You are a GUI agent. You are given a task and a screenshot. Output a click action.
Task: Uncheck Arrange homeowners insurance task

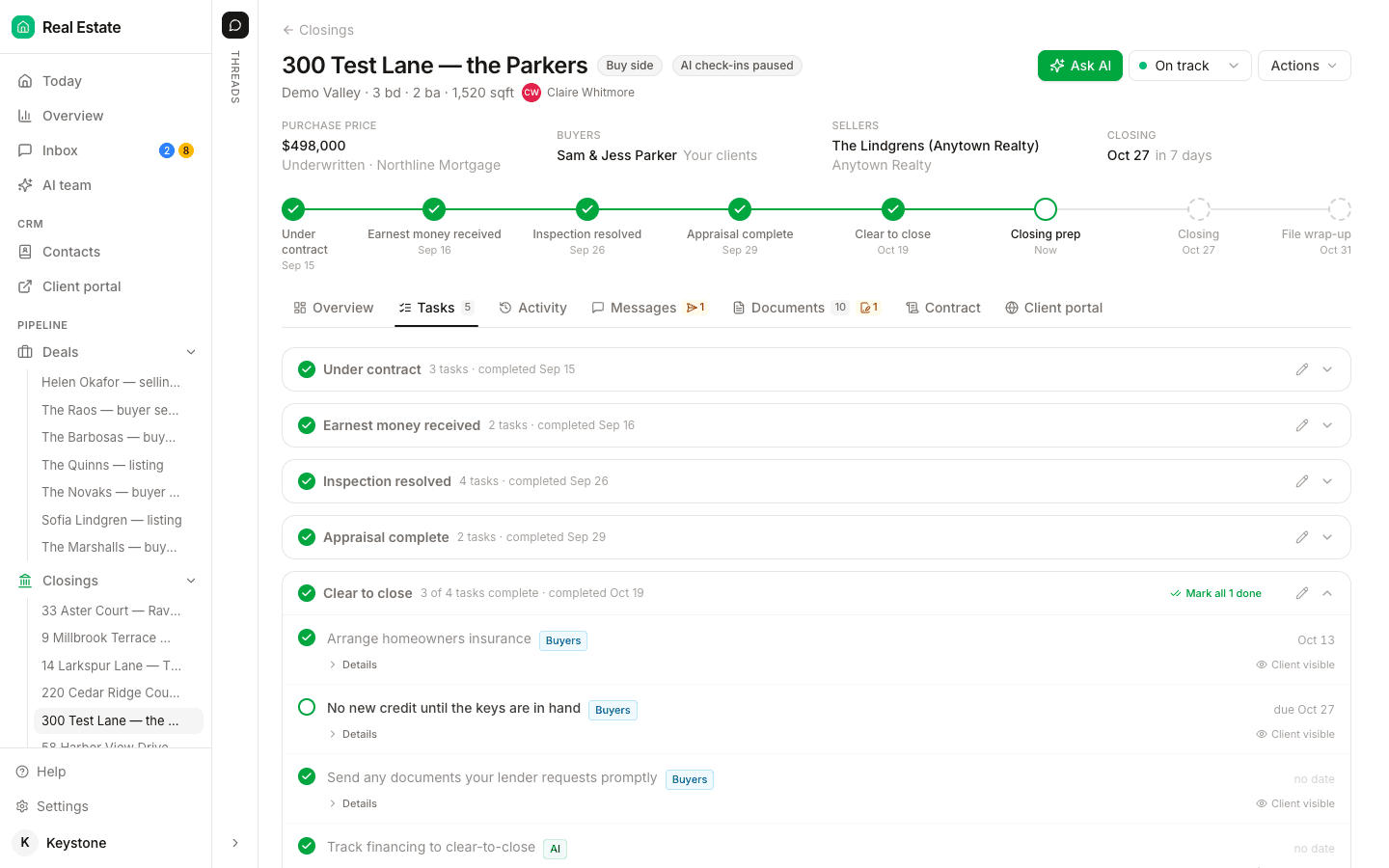pyautogui.click(x=307, y=637)
